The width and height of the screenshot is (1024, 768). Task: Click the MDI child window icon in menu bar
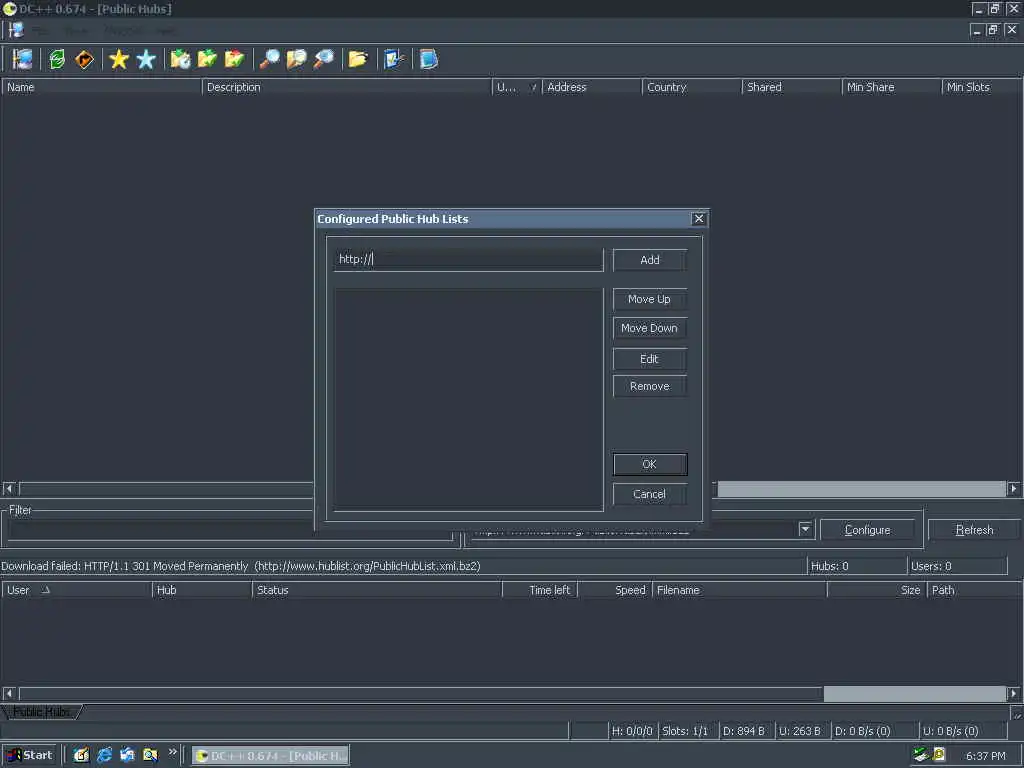(x=16, y=30)
